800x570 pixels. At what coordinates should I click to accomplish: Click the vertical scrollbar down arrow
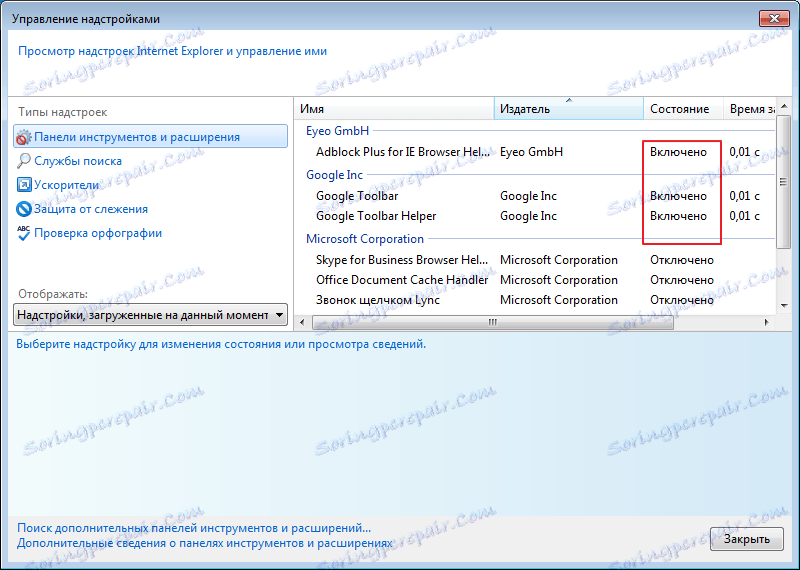click(784, 306)
